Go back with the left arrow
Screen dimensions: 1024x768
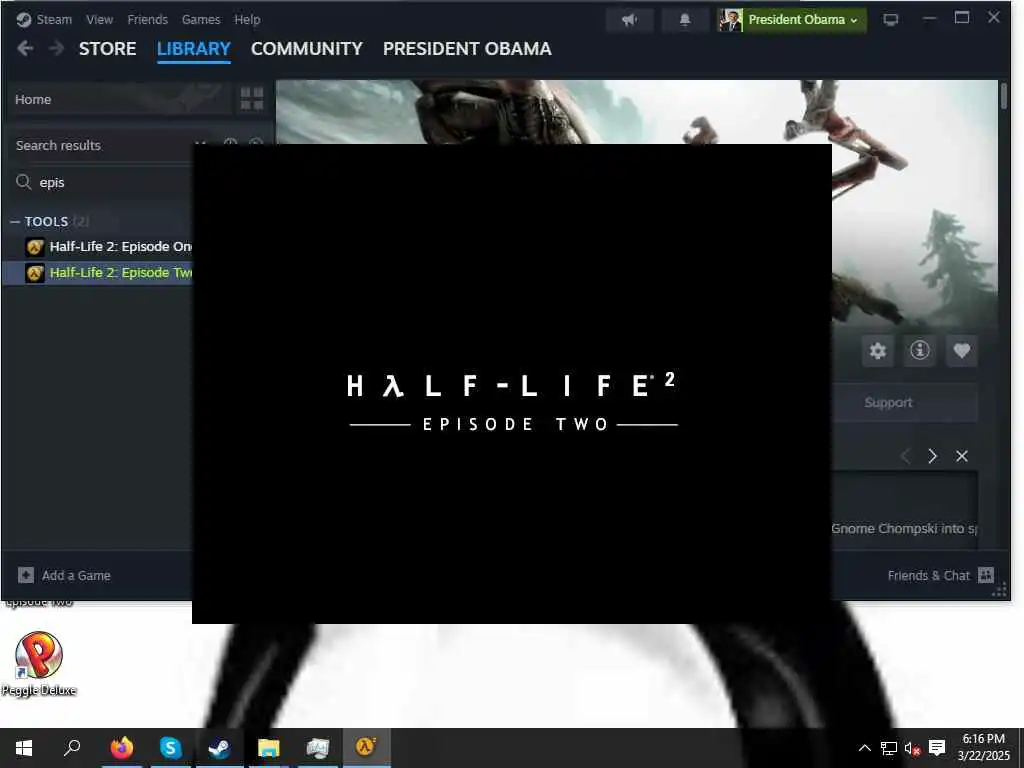coord(25,48)
